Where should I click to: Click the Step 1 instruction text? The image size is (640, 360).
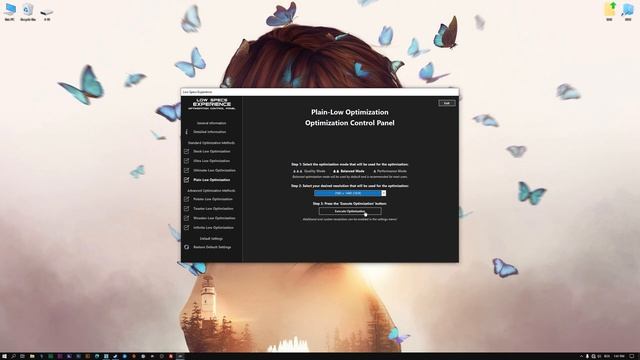point(350,164)
